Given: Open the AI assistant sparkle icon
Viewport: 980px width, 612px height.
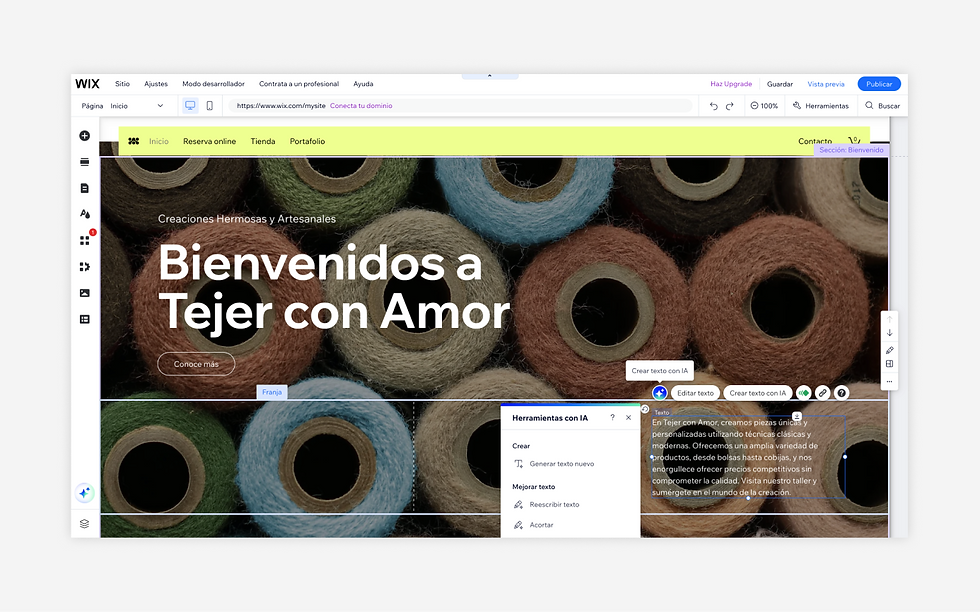Looking at the screenshot, I should tap(84, 492).
